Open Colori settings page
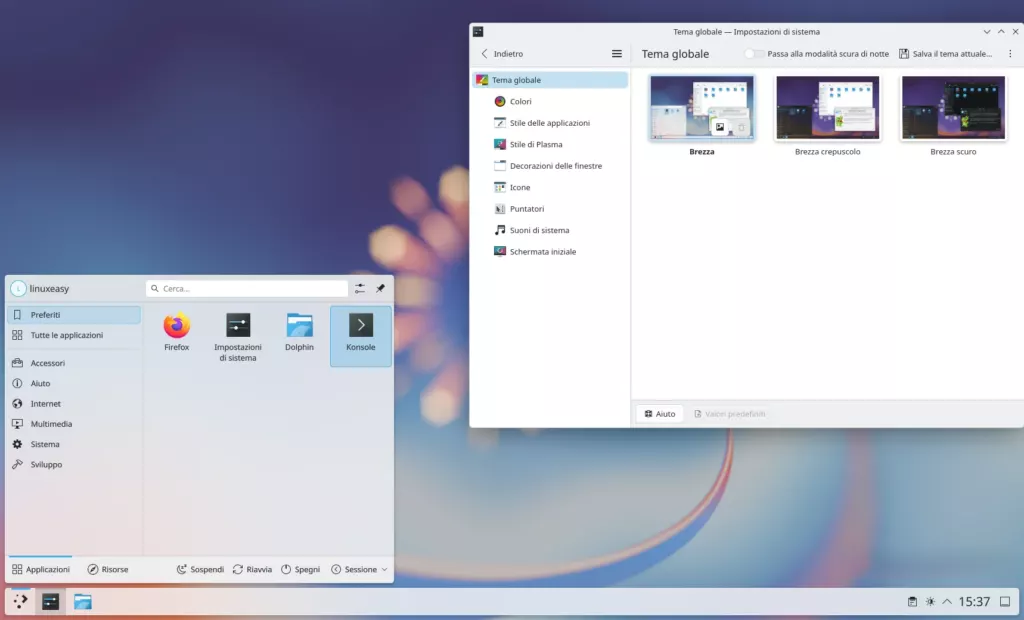Image resolution: width=1024 pixels, height=620 pixels. [550, 101]
